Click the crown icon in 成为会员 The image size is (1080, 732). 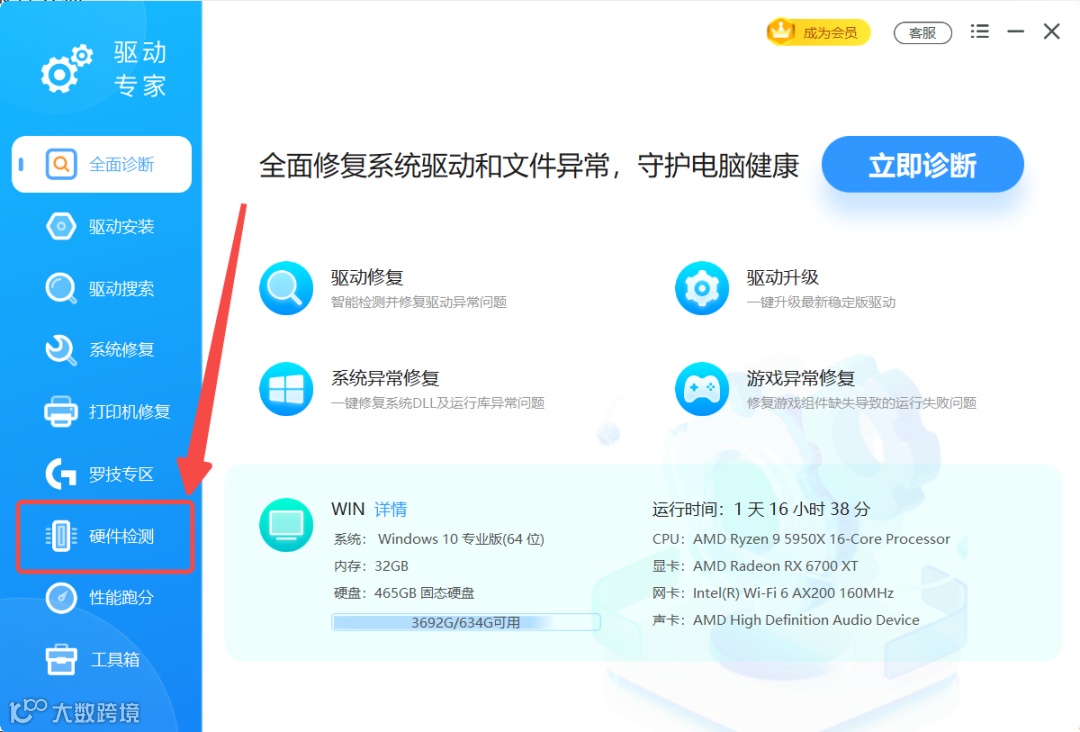(781, 31)
